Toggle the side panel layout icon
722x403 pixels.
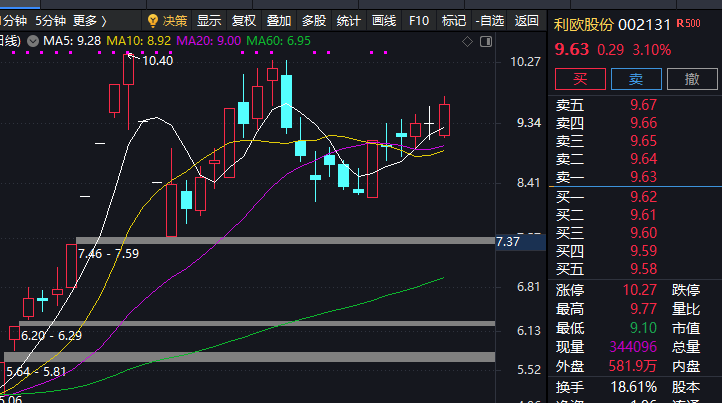click(486, 41)
